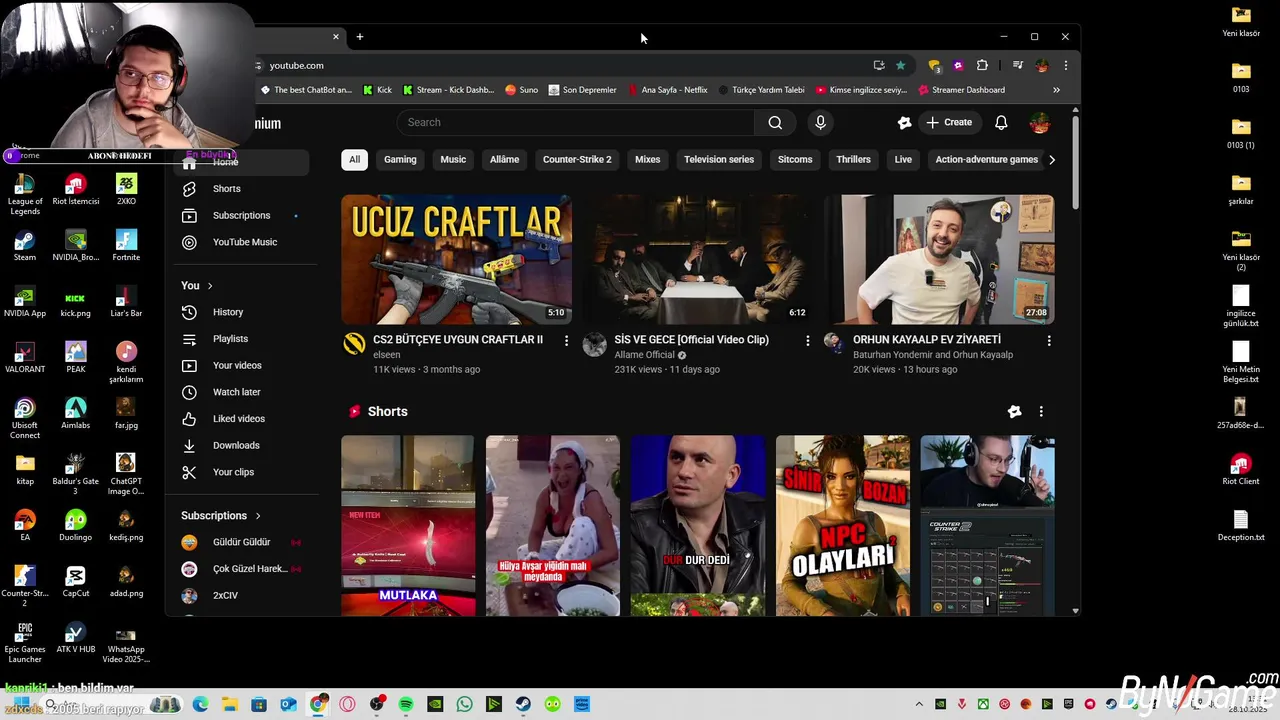Screen dimensions: 1280x720
Task: Open Suno bookmark
Action: 521,90
